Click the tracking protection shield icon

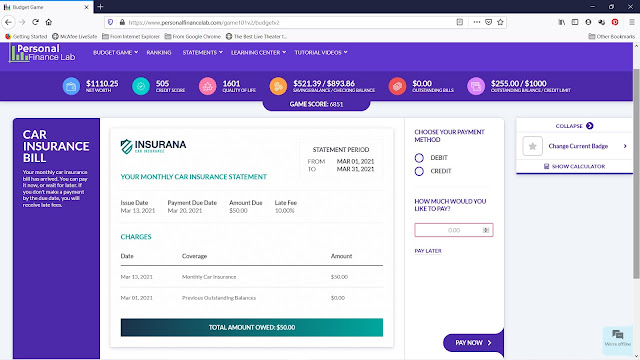click(110, 22)
